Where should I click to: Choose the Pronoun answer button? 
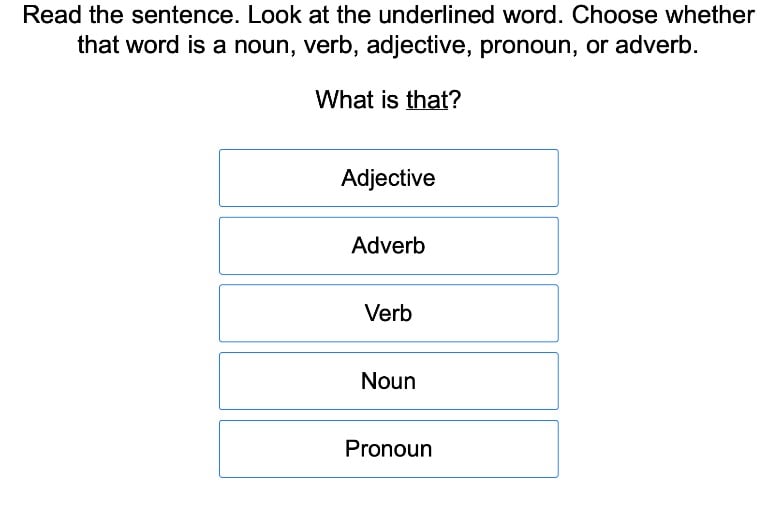coord(388,449)
